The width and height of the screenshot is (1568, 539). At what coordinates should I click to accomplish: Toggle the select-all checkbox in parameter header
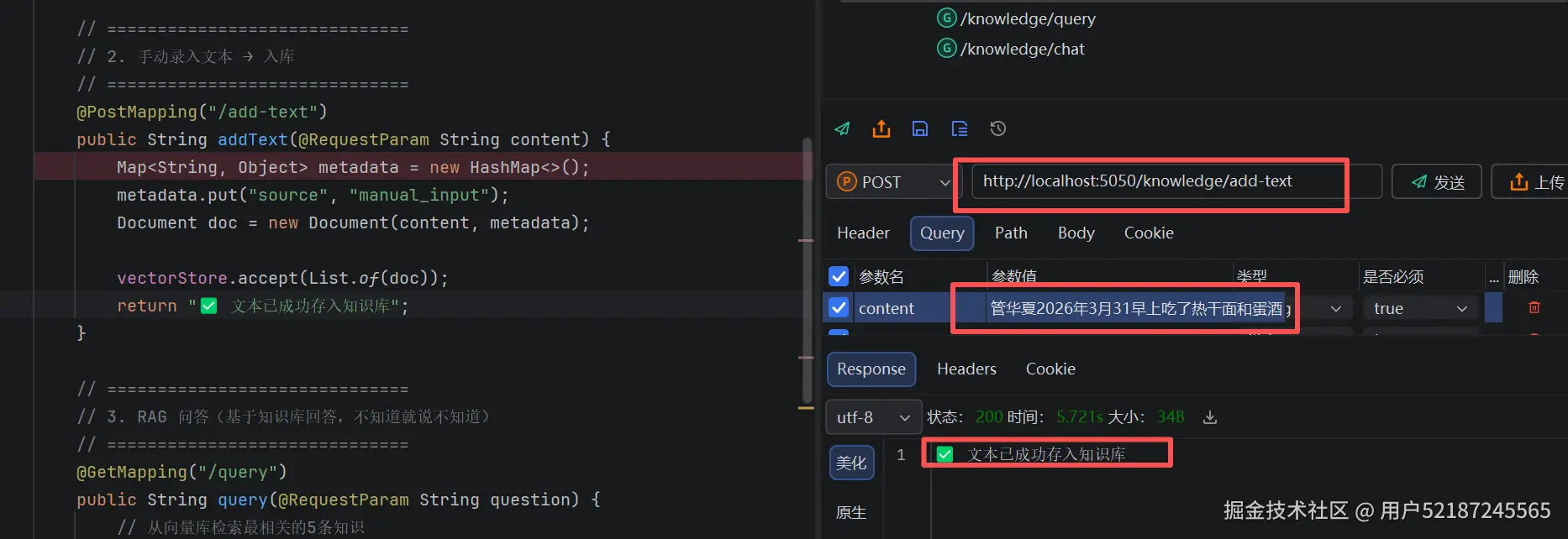[839, 276]
